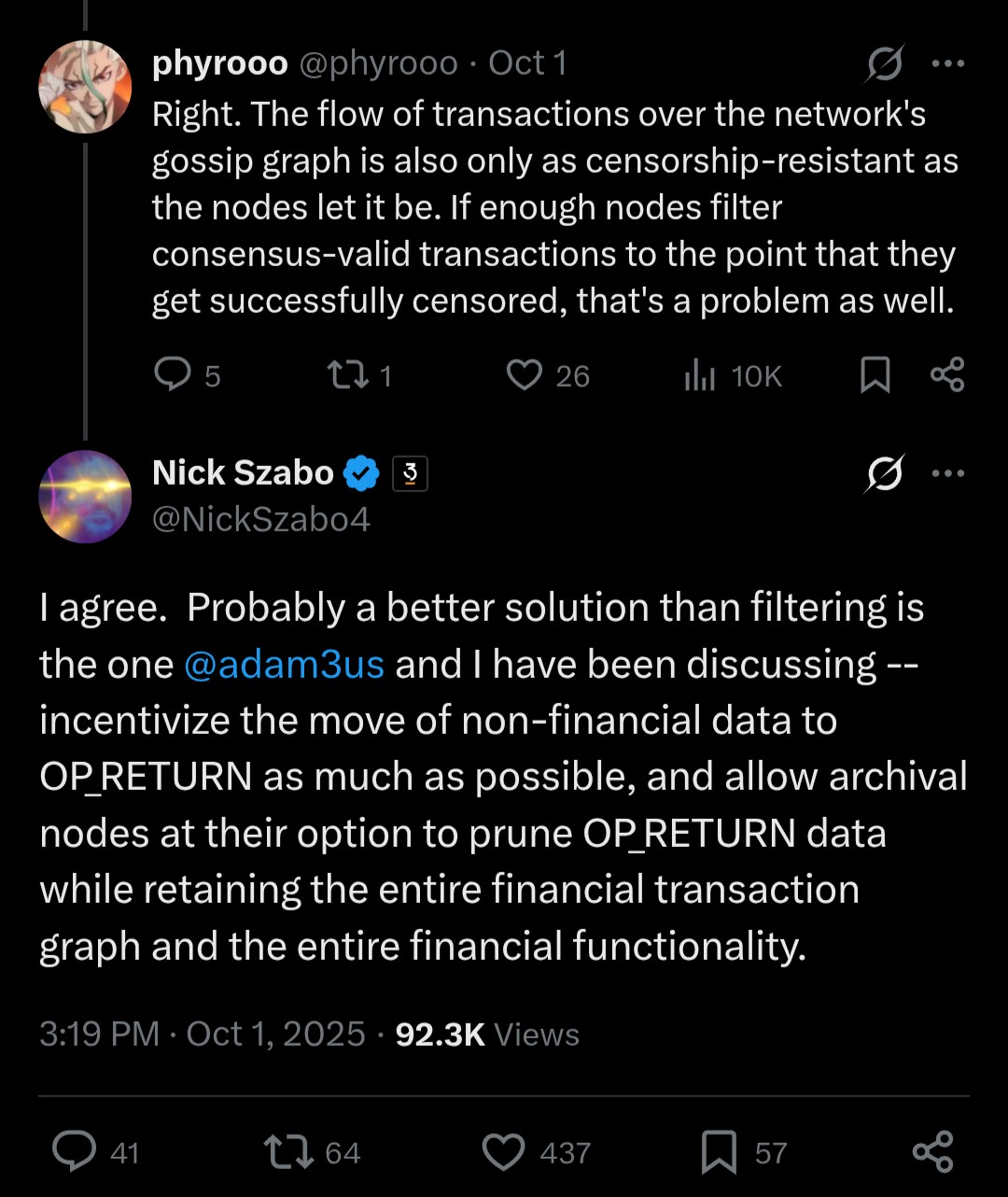
Task: Repost Nick Szabo's post
Action: pos(290,1152)
